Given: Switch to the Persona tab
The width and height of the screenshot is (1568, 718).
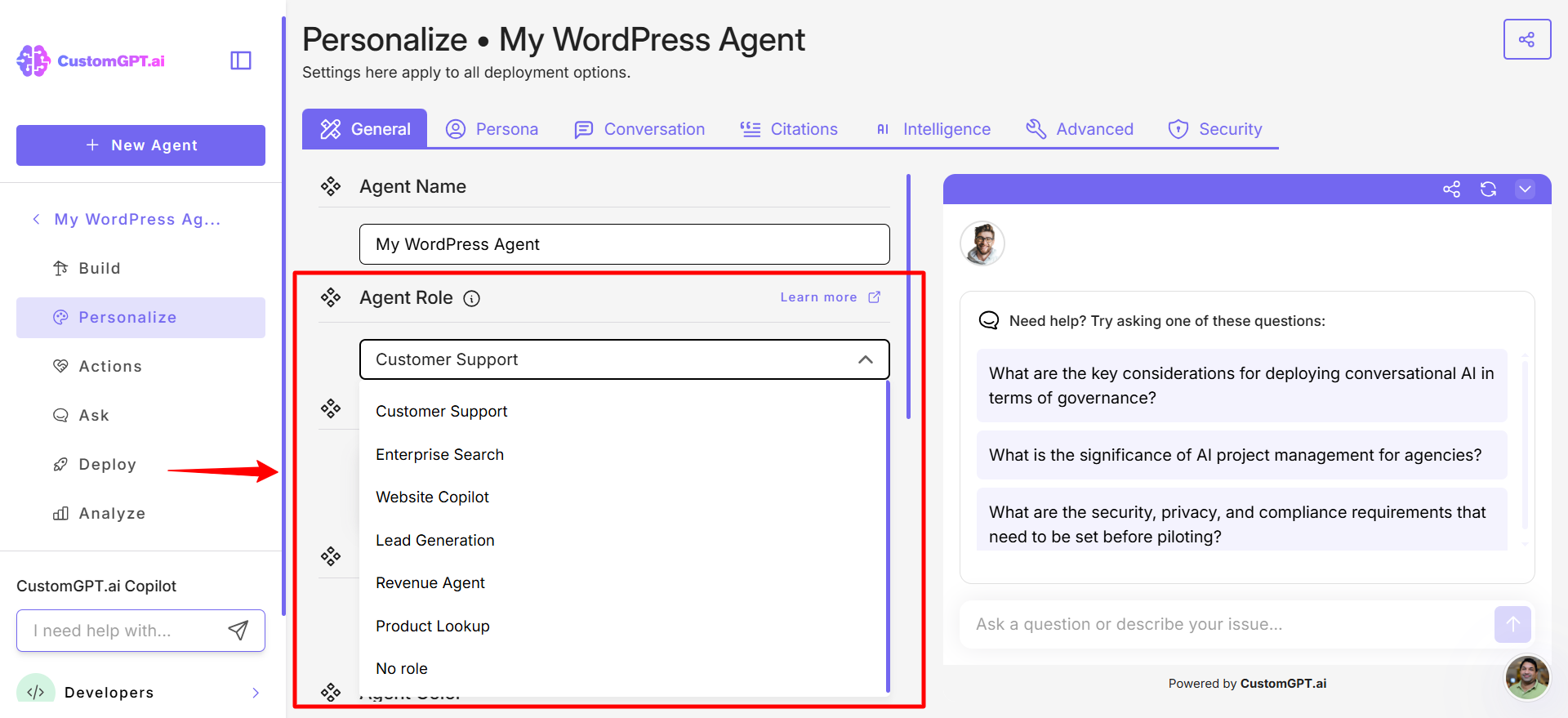Looking at the screenshot, I should [x=492, y=129].
